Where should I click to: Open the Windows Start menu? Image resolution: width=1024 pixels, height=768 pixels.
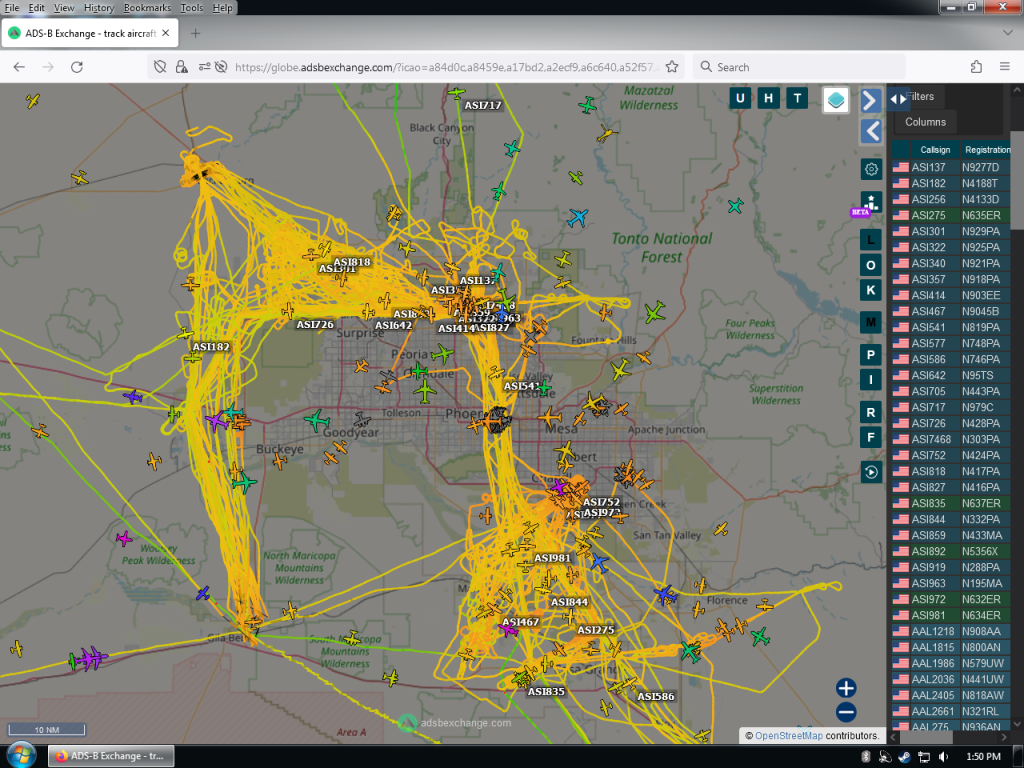tap(21, 756)
